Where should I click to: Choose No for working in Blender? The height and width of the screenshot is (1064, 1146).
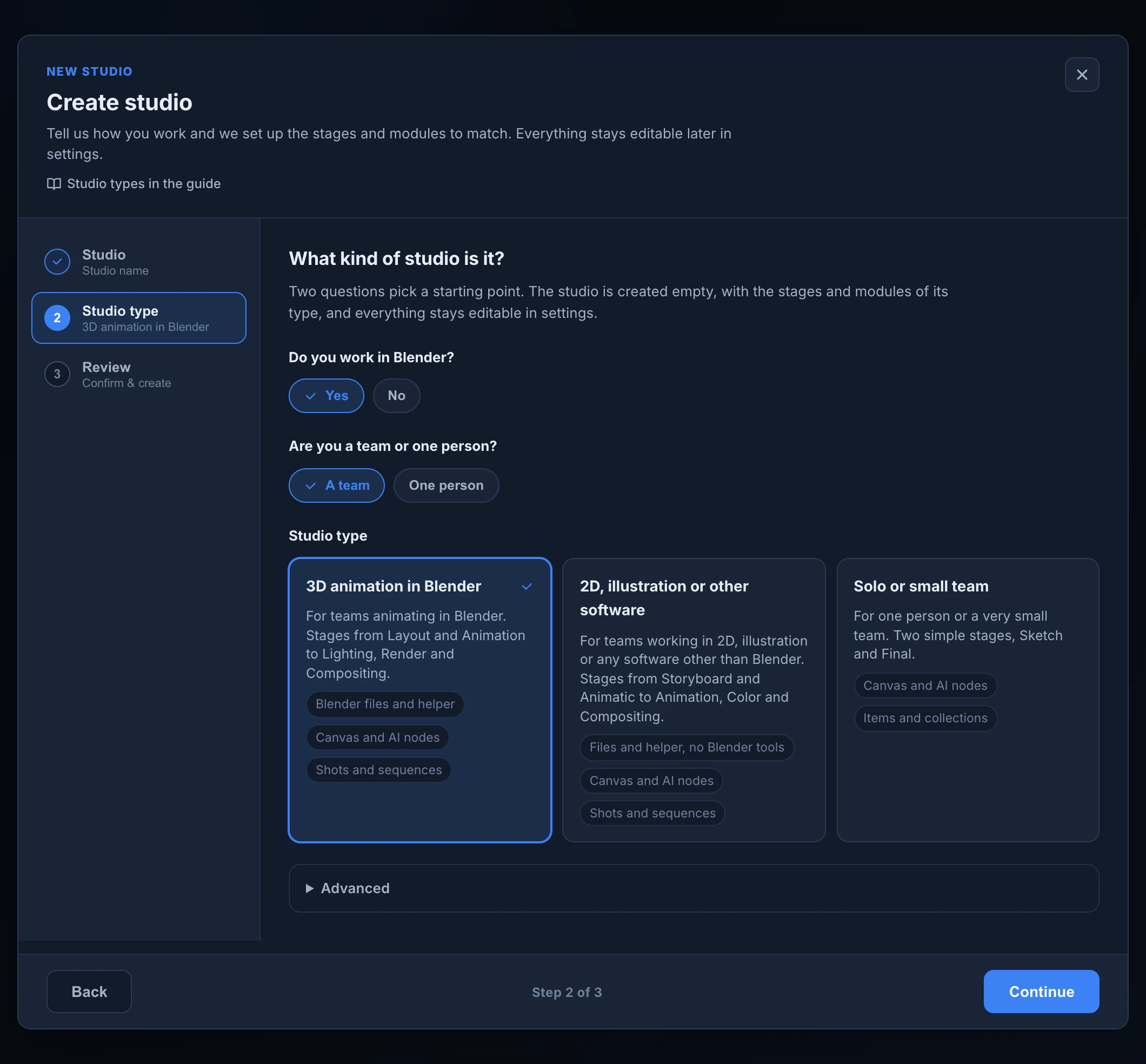[x=397, y=396]
